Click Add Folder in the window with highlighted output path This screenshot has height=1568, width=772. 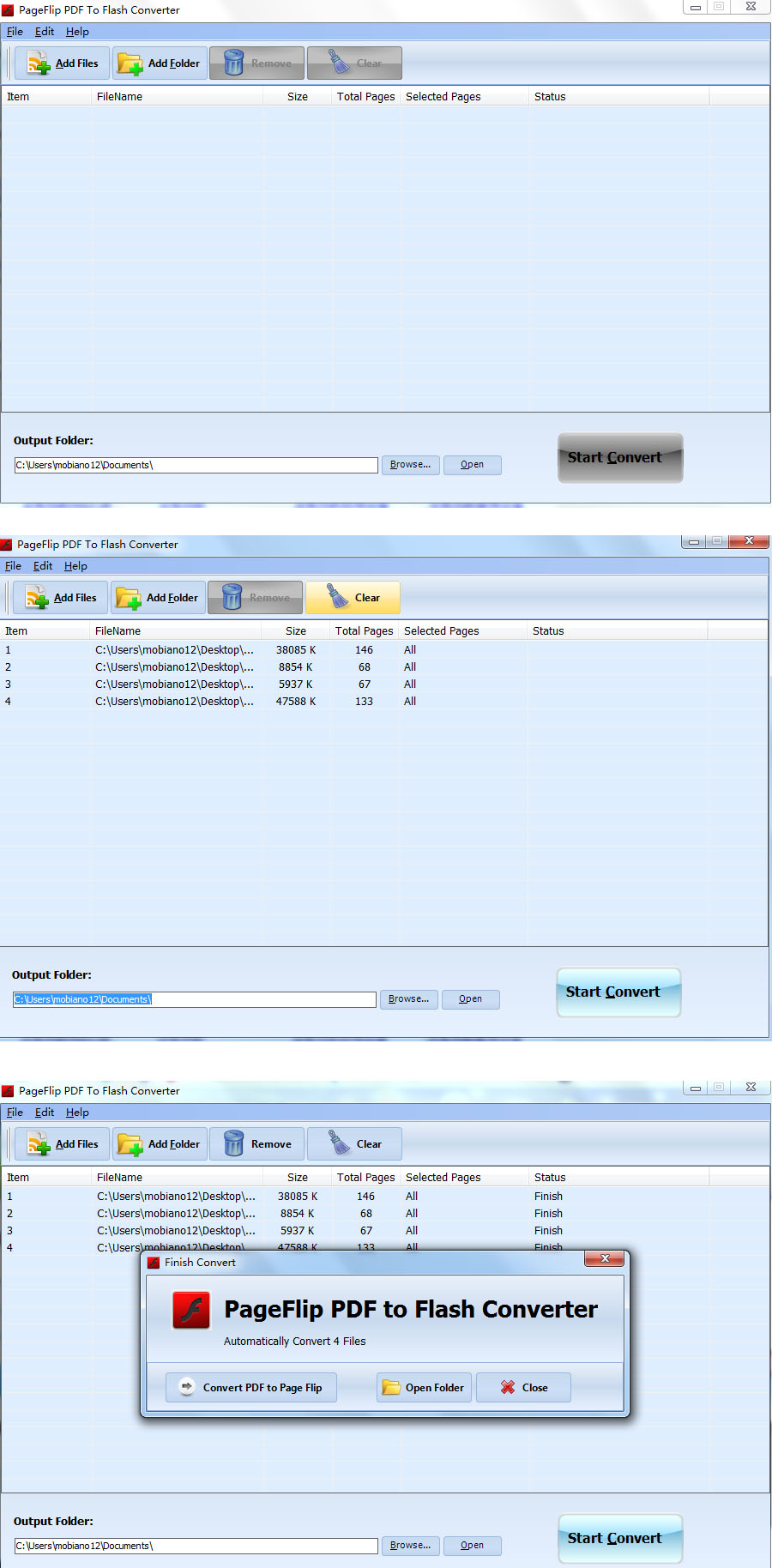click(158, 598)
